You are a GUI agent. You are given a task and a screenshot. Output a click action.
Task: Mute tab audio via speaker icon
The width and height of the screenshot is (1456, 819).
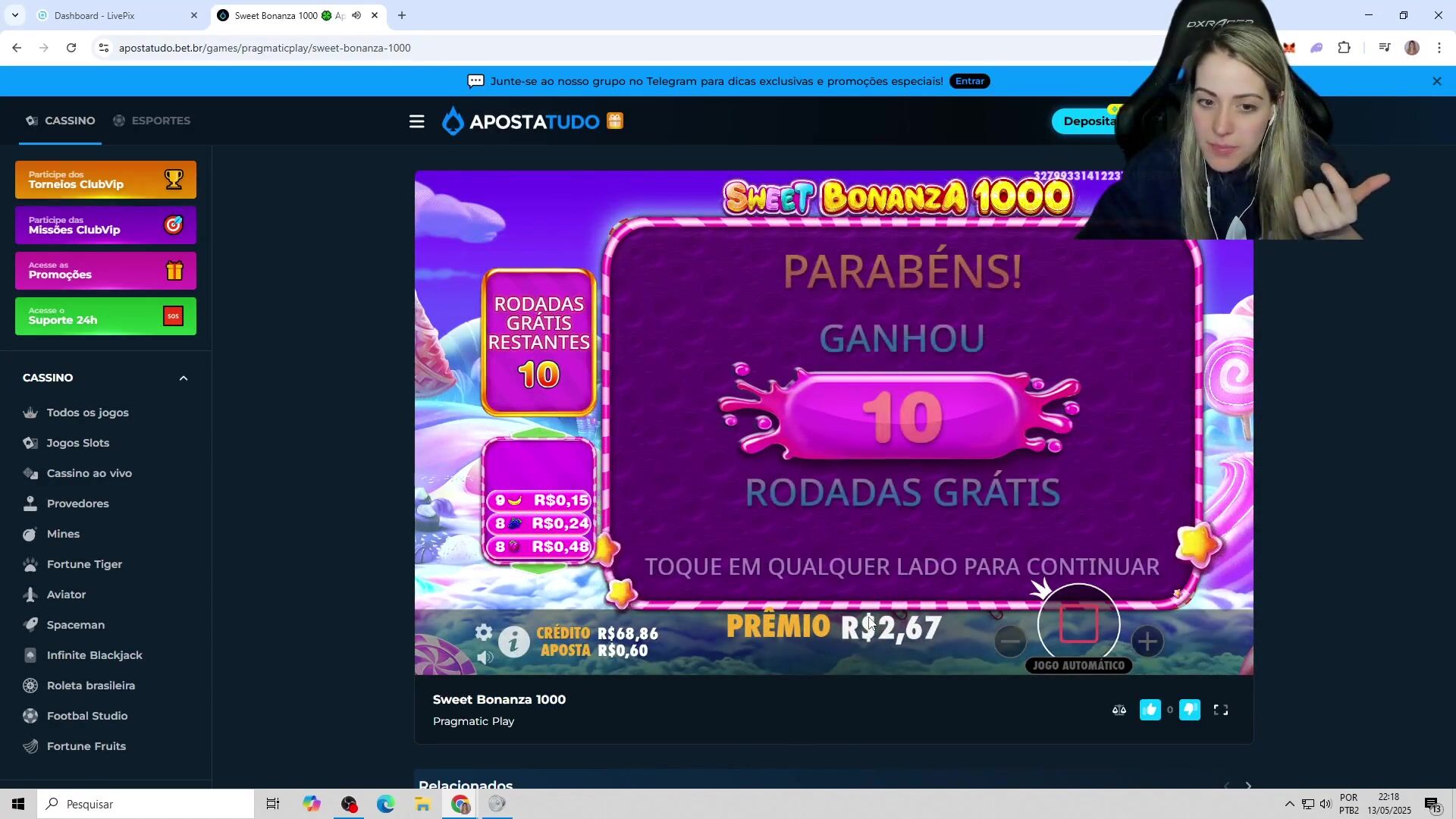pos(356,15)
